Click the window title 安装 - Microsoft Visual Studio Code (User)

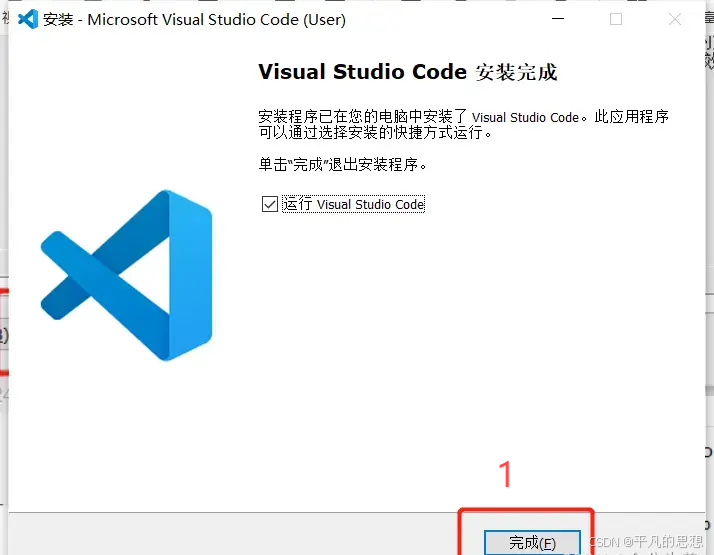[x=194, y=19]
